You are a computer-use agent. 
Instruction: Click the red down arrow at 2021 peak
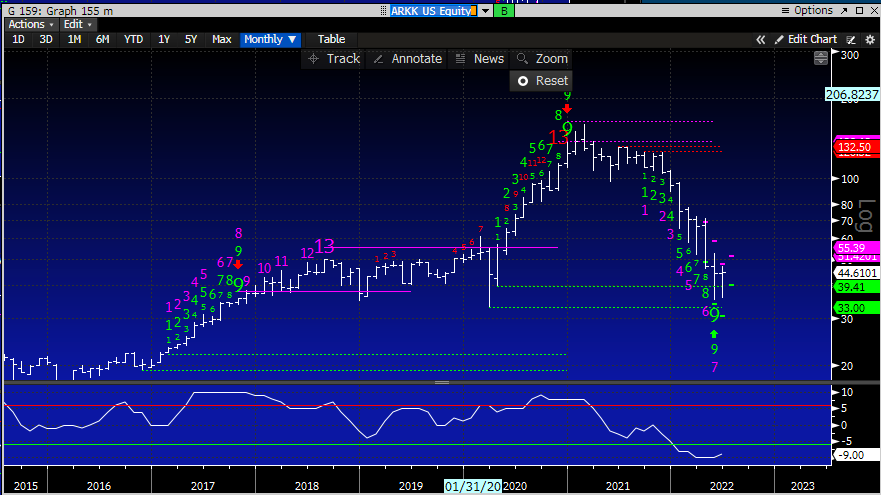(567, 108)
